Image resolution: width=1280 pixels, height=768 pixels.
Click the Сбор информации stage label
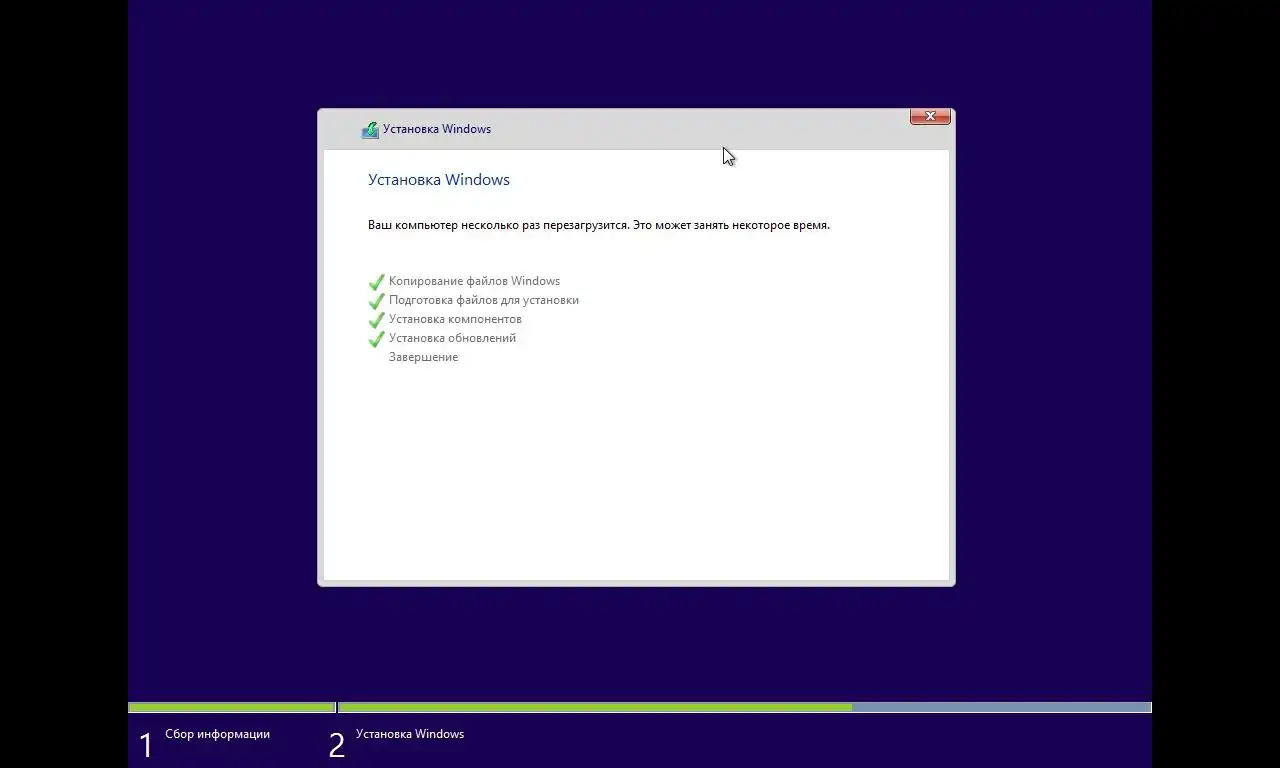(x=217, y=734)
